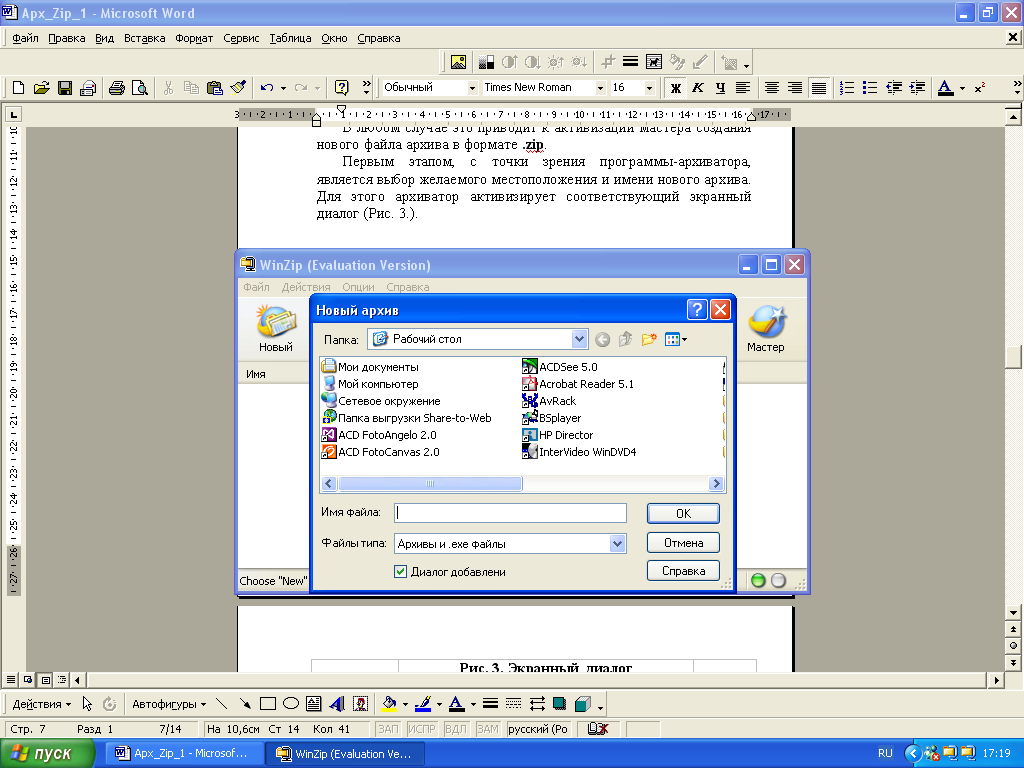Click the More Contrast picture icon
The height and width of the screenshot is (768, 1024).
coord(509,62)
